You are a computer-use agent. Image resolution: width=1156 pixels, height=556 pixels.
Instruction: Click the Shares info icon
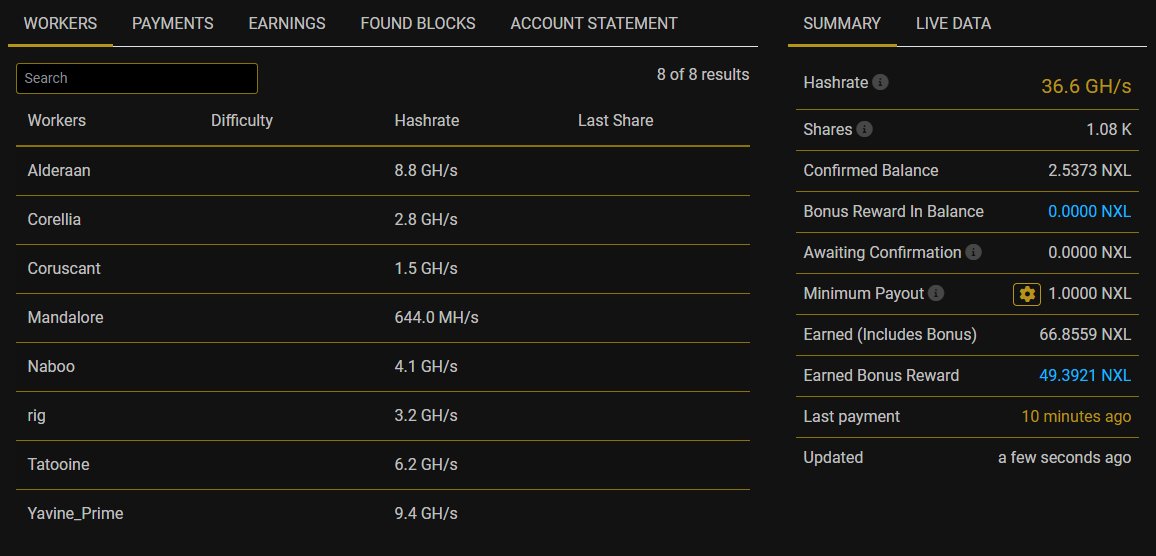point(865,130)
